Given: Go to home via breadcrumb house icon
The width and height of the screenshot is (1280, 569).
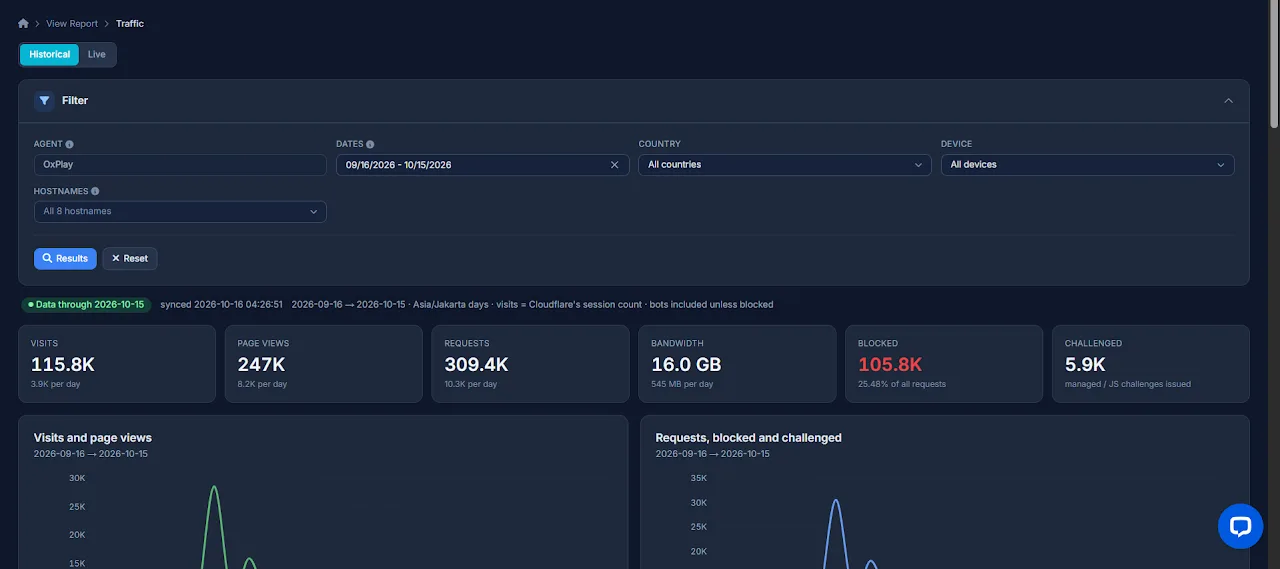Looking at the screenshot, I should click(23, 23).
